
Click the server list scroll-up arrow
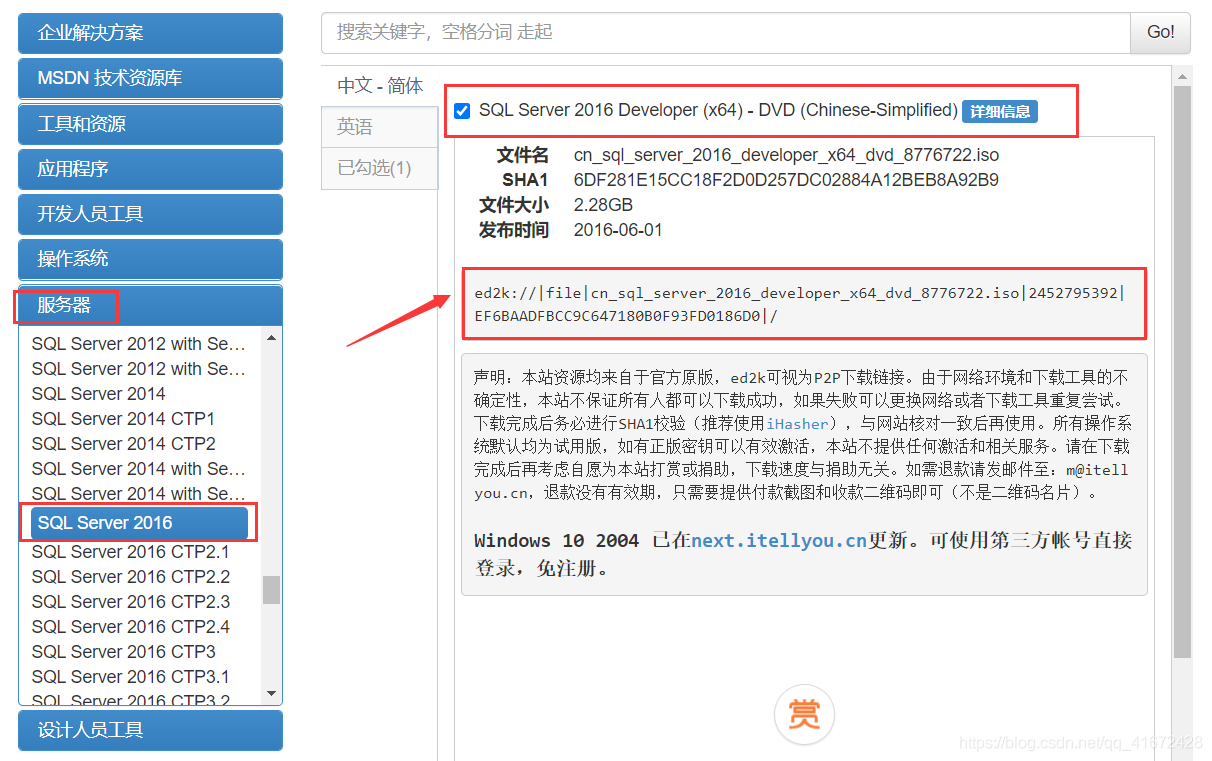coord(271,338)
